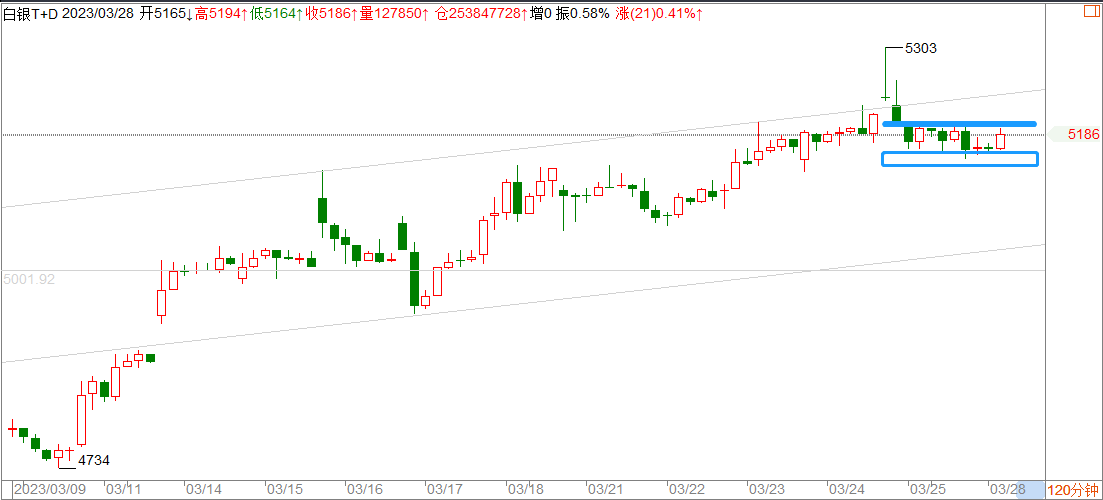Click the 涨(21)0.41% change value
The width and height of the screenshot is (1103, 500).
coord(658,15)
